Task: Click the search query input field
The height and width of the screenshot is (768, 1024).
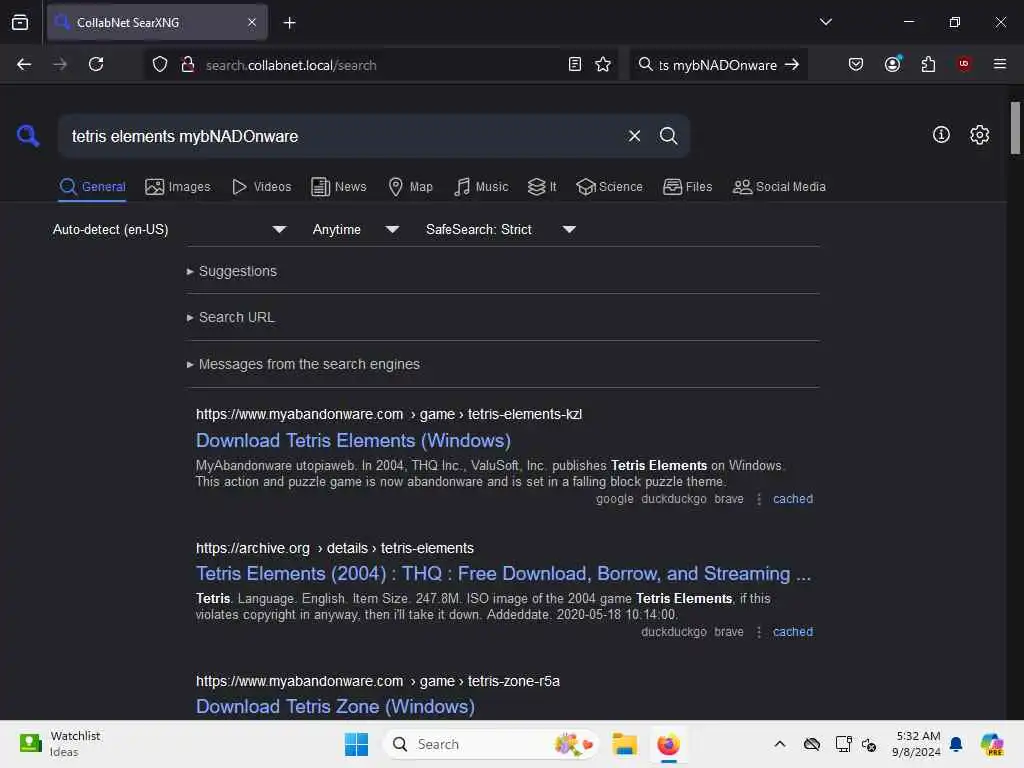Action: pyautogui.click(x=340, y=136)
